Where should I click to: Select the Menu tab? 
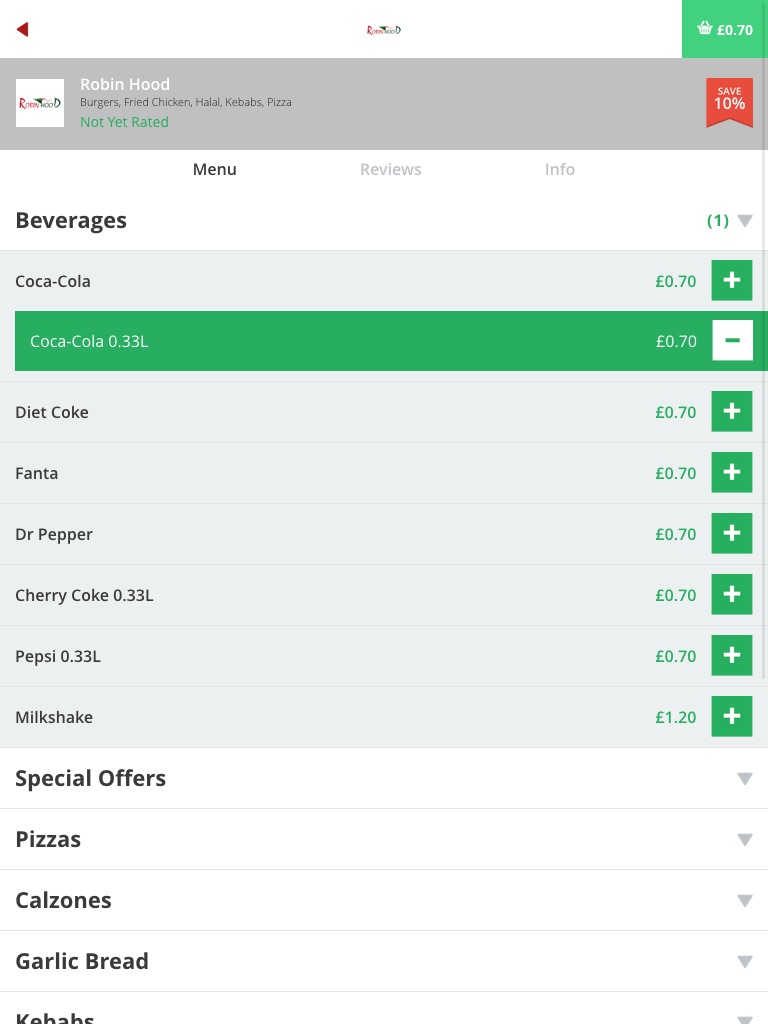tap(214, 170)
